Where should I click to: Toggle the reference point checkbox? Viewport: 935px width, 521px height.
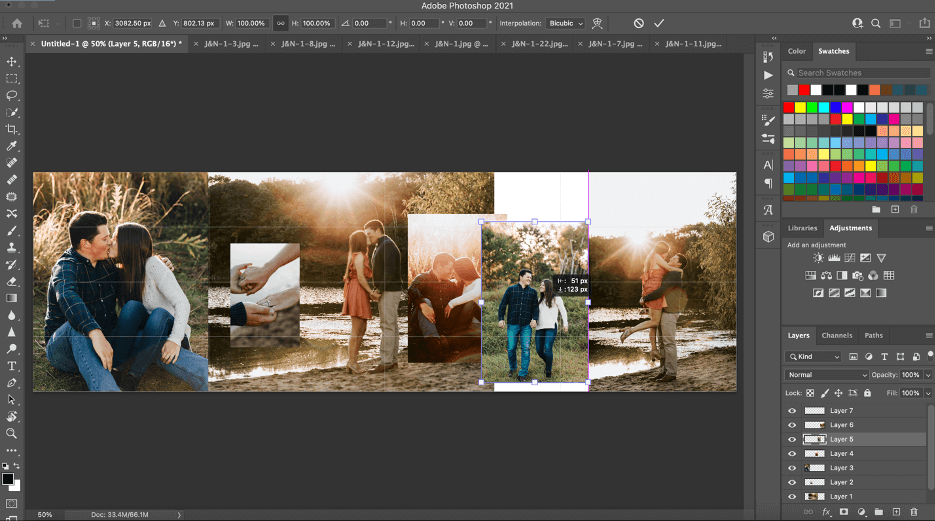[76, 23]
